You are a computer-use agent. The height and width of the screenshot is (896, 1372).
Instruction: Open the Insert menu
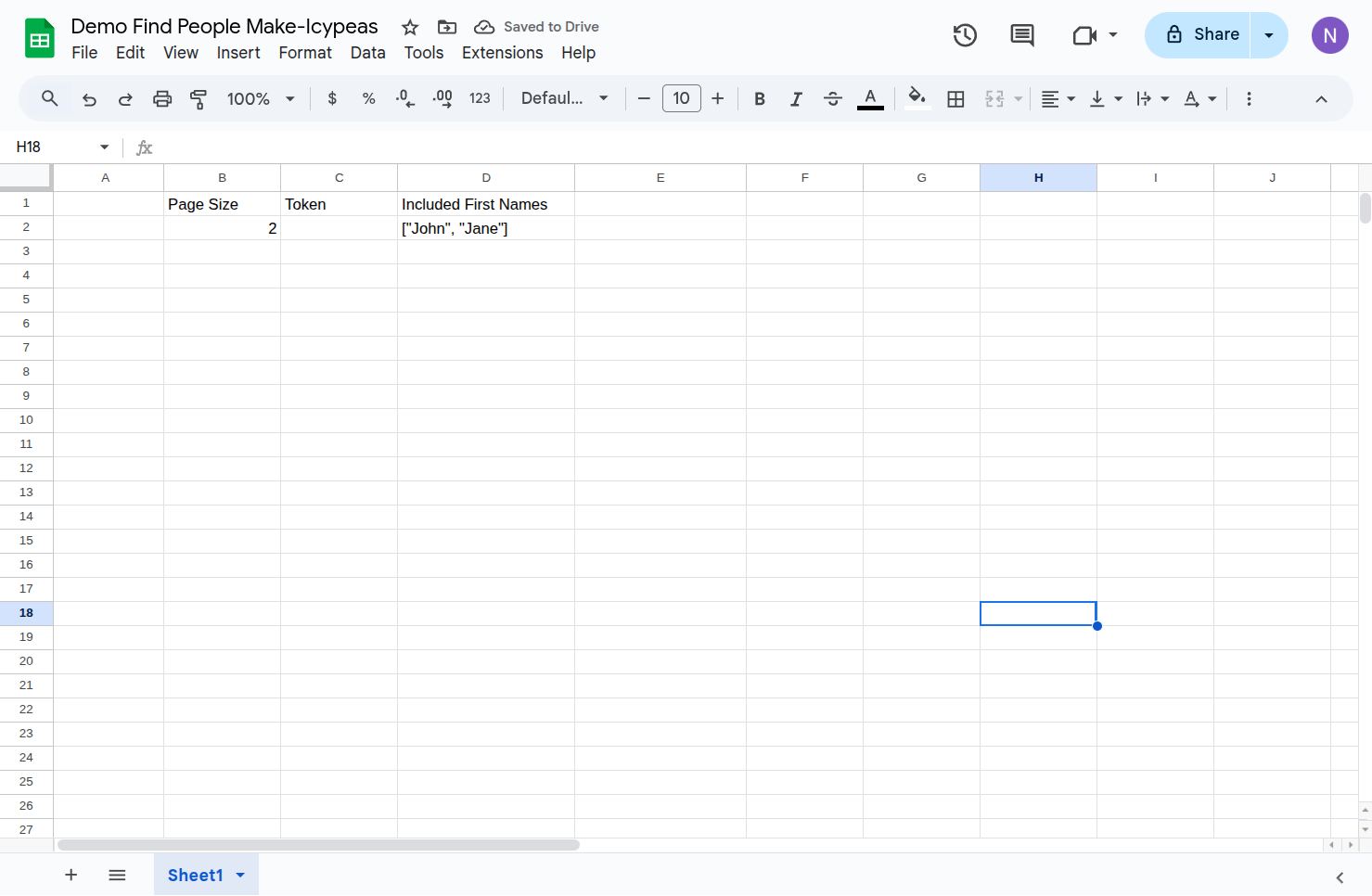(x=238, y=53)
